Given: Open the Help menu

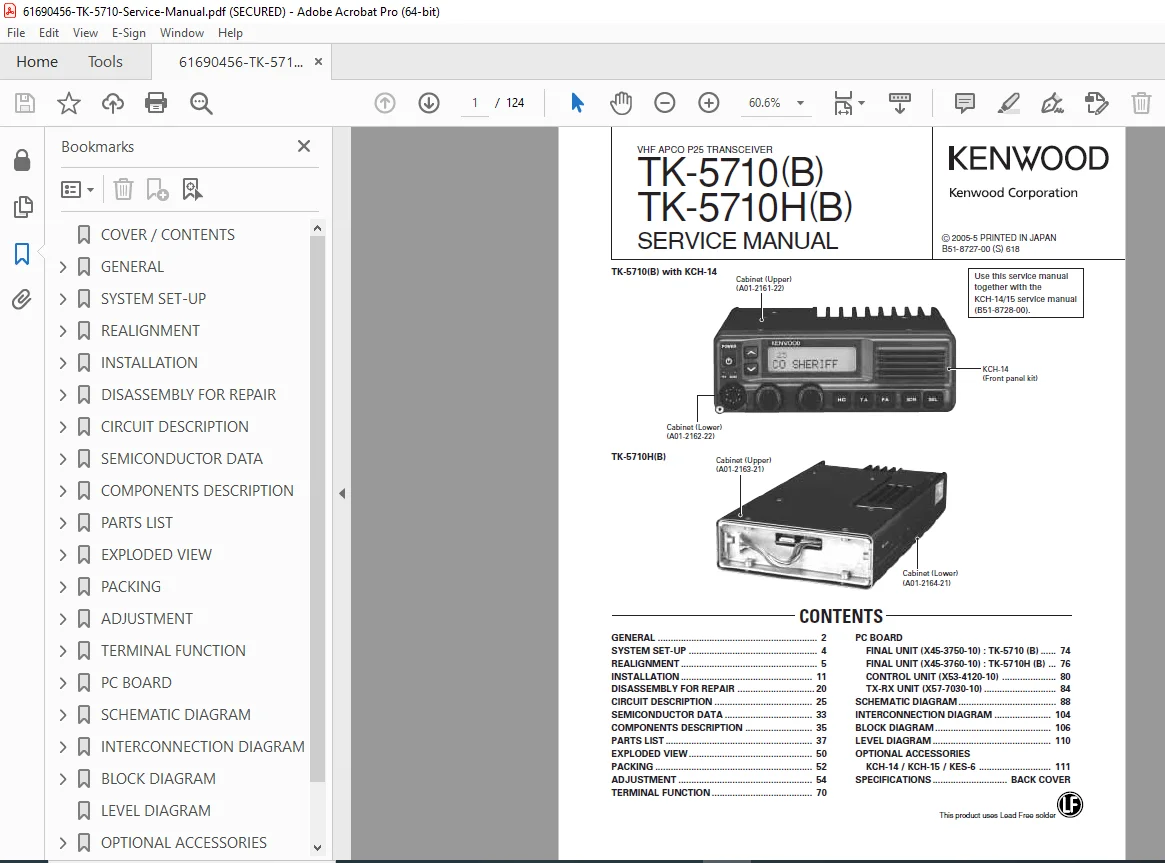Looking at the screenshot, I should [230, 33].
